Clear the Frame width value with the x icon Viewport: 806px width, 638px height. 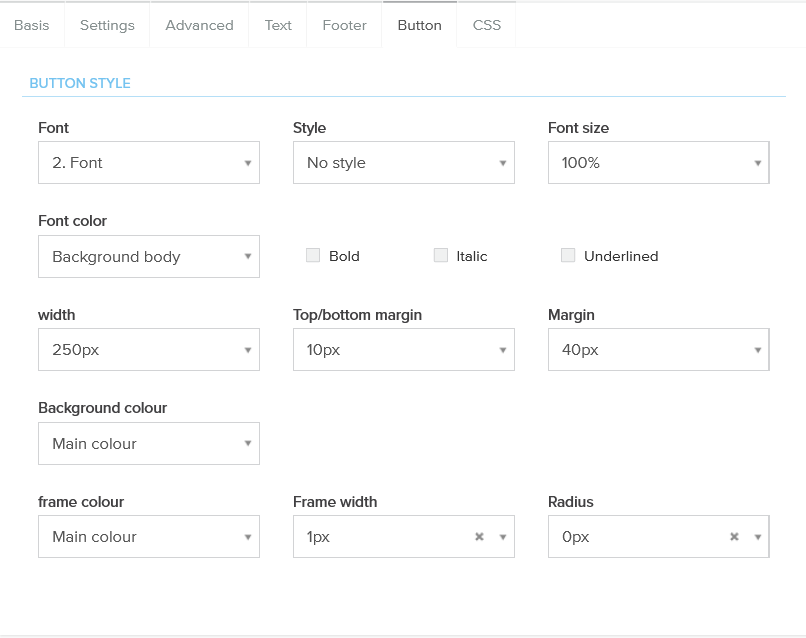(x=479, y=537)
